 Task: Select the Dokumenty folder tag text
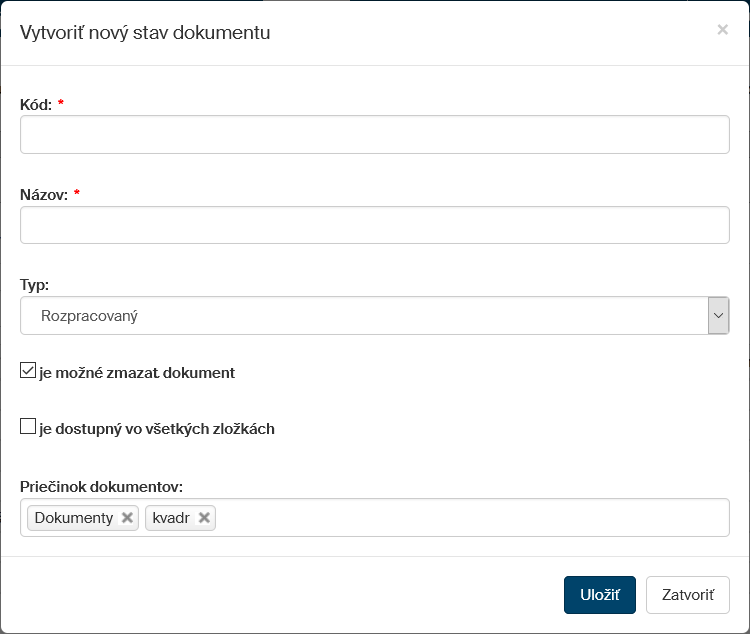(74, 518)
